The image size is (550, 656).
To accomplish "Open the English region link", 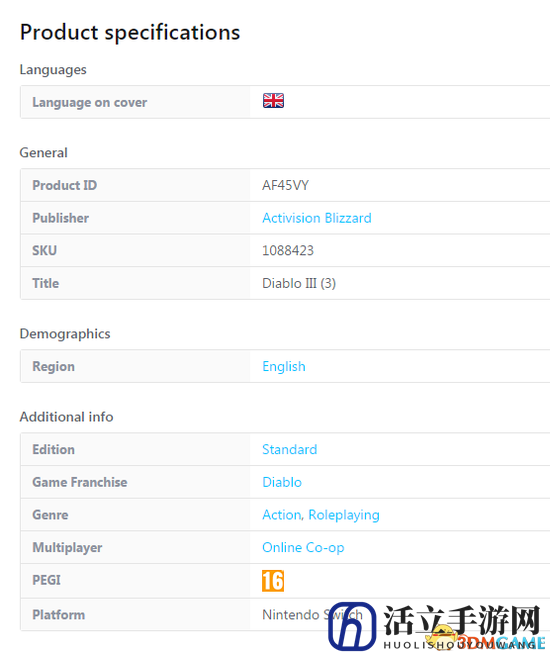I will pos(284,366).
